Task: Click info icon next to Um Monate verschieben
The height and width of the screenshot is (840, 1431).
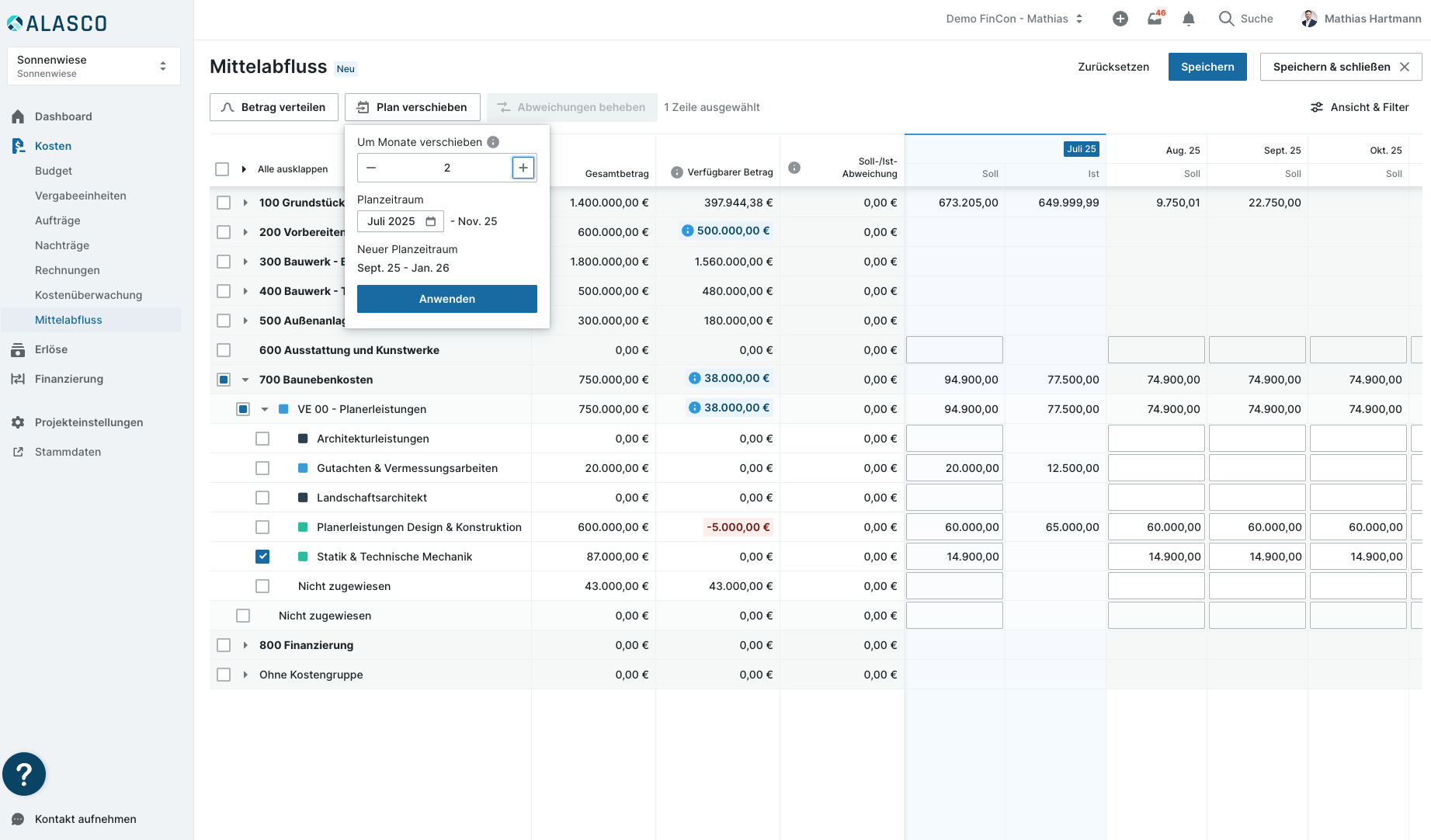Action: click(x=493, y=142)
